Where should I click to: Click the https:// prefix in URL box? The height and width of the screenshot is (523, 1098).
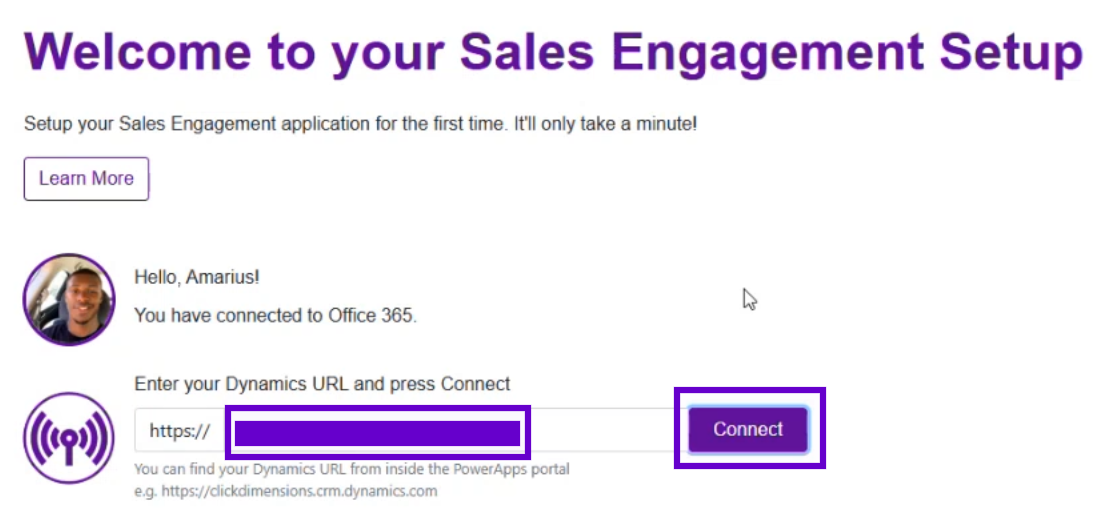(179, 431)
